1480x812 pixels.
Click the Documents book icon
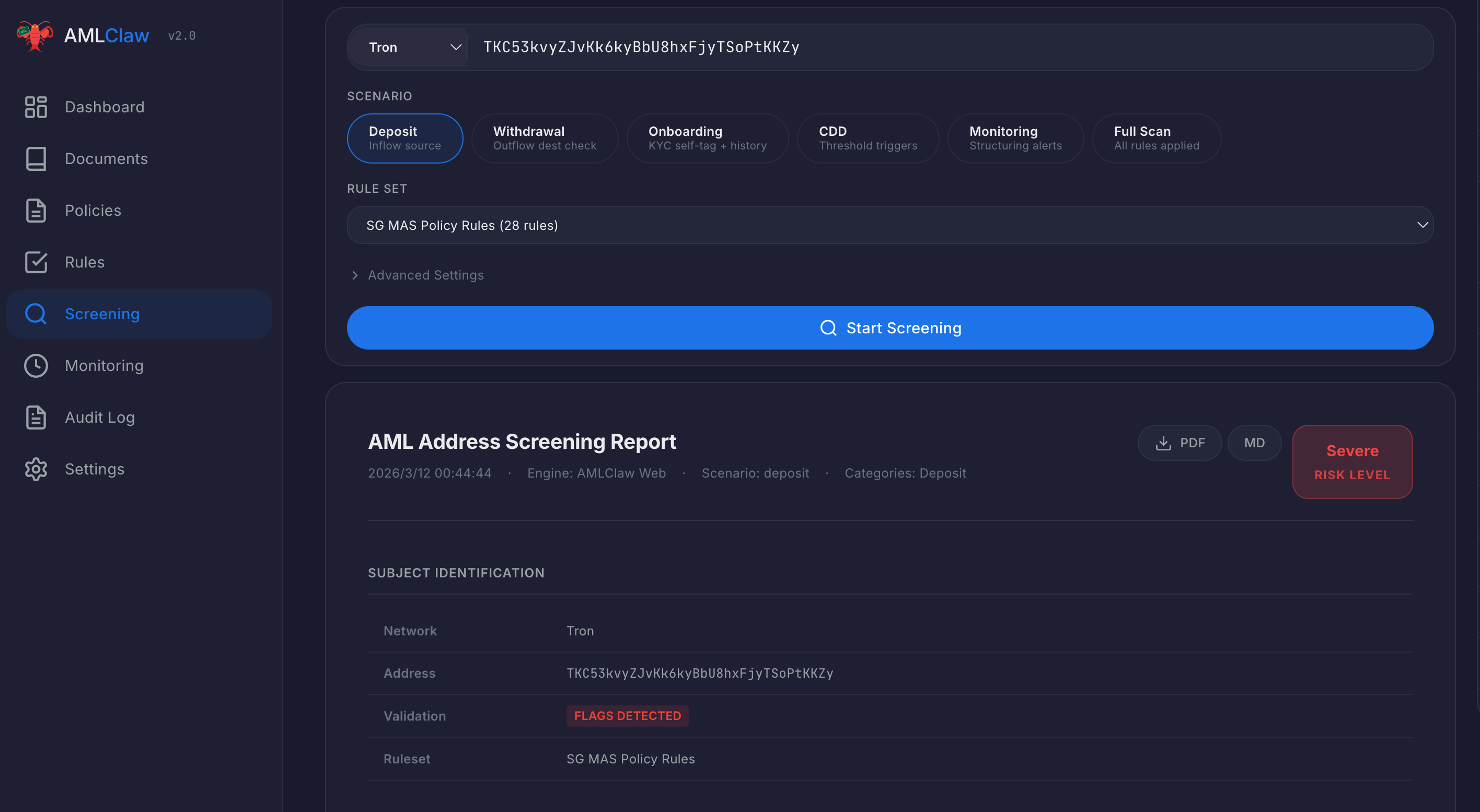click(36, 158)
